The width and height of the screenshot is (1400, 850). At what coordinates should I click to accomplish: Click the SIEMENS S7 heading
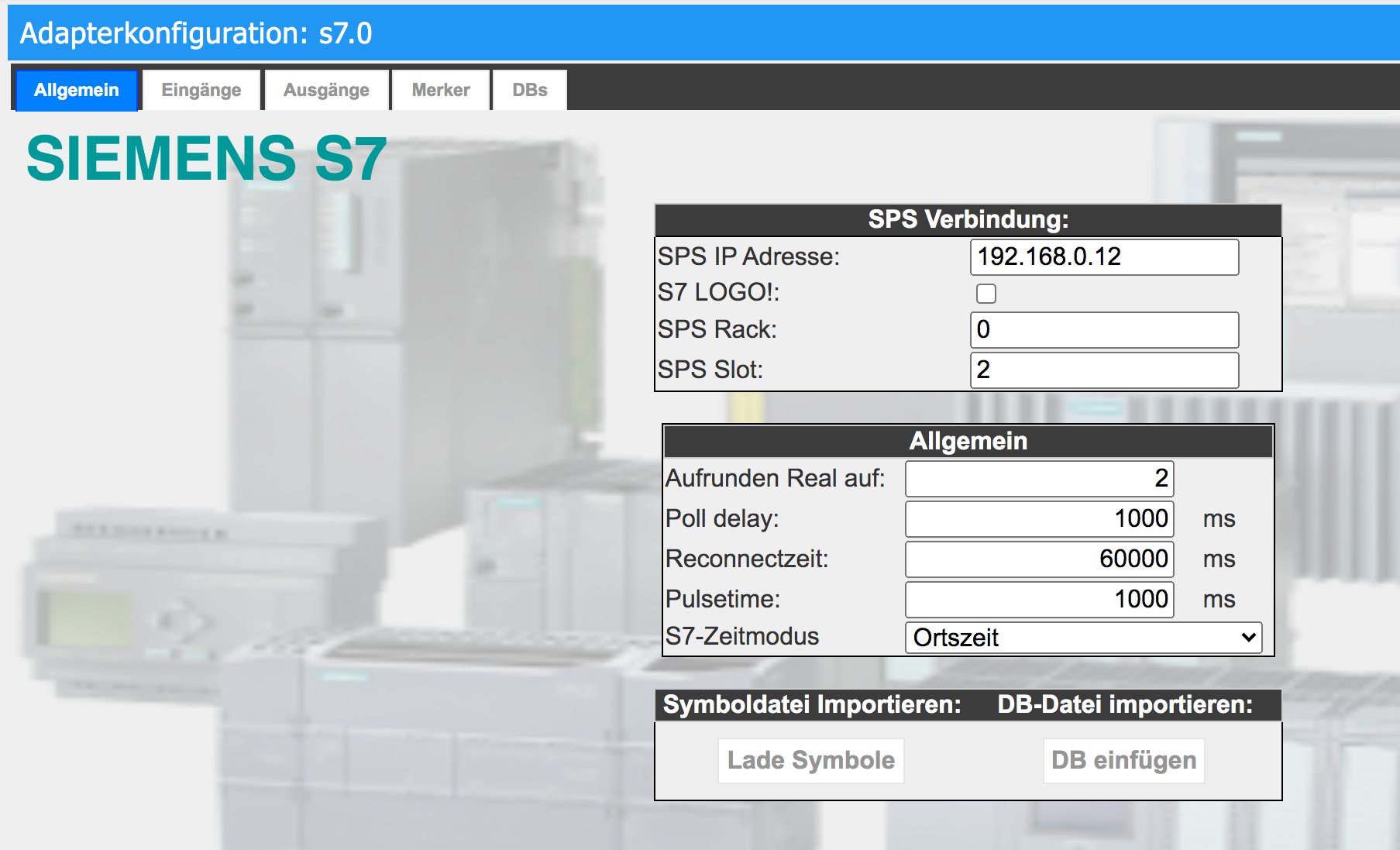coord(207,158)
